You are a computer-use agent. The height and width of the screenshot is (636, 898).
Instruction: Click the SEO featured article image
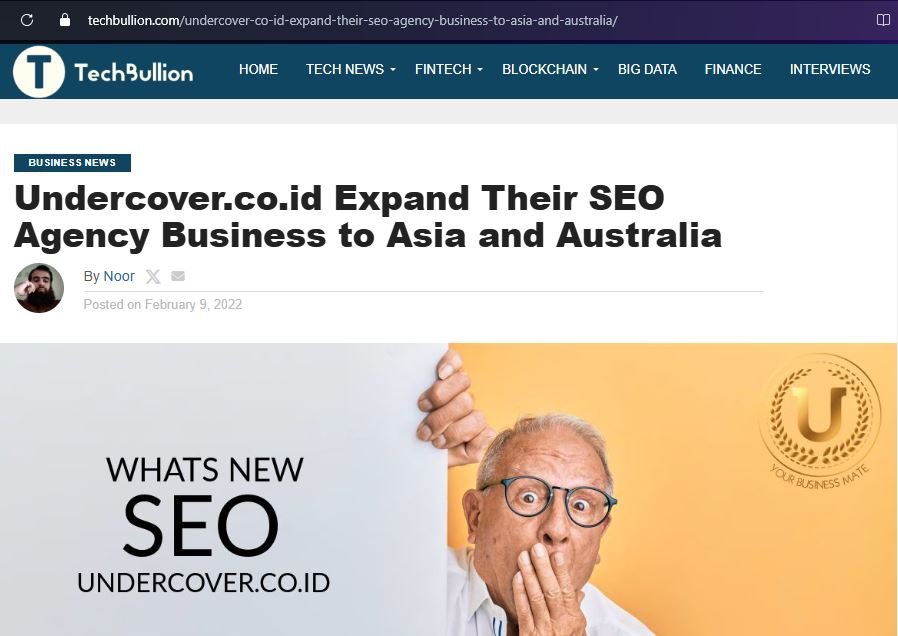449,489
